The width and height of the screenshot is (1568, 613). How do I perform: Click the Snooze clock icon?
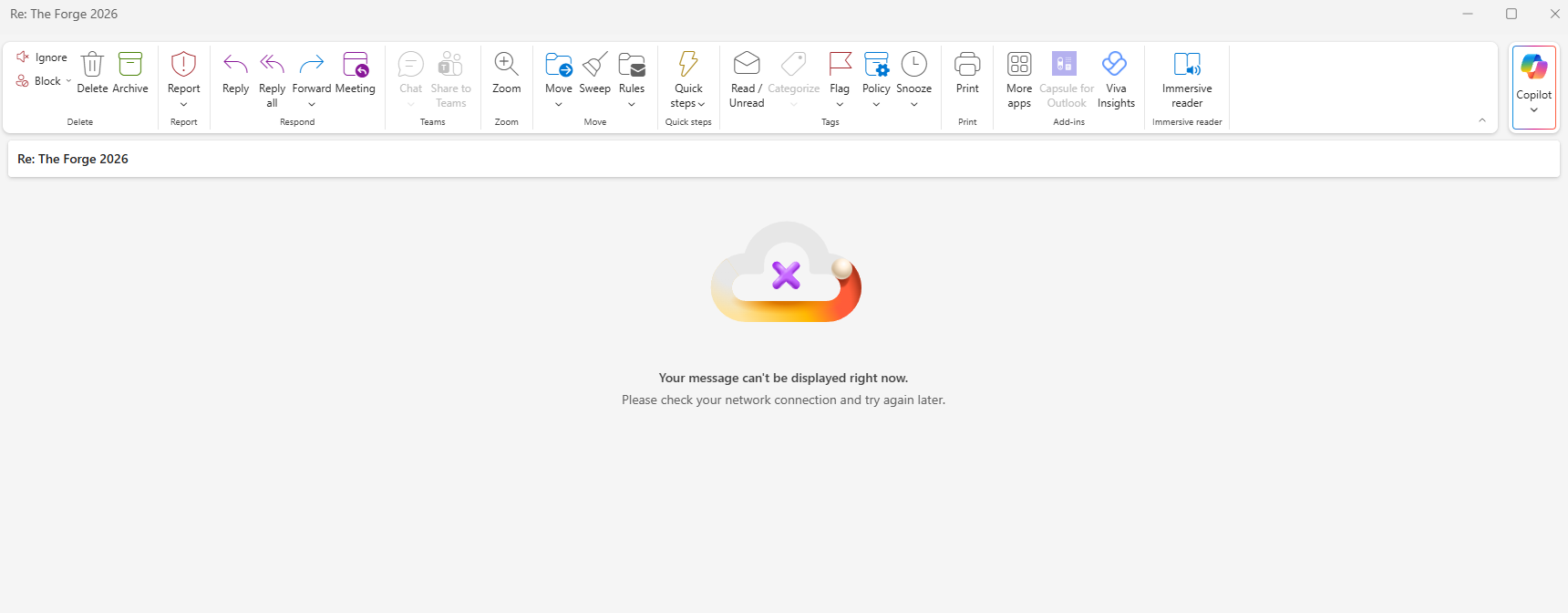coord(914,64)
